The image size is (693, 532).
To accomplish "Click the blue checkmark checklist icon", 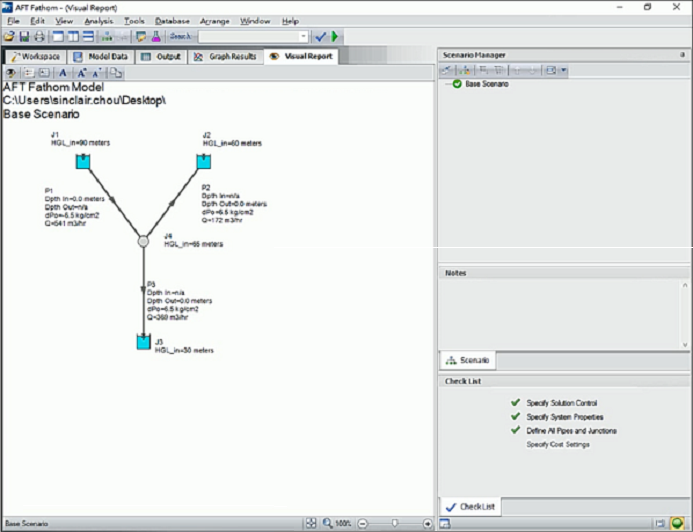I will tap(320, 37).
